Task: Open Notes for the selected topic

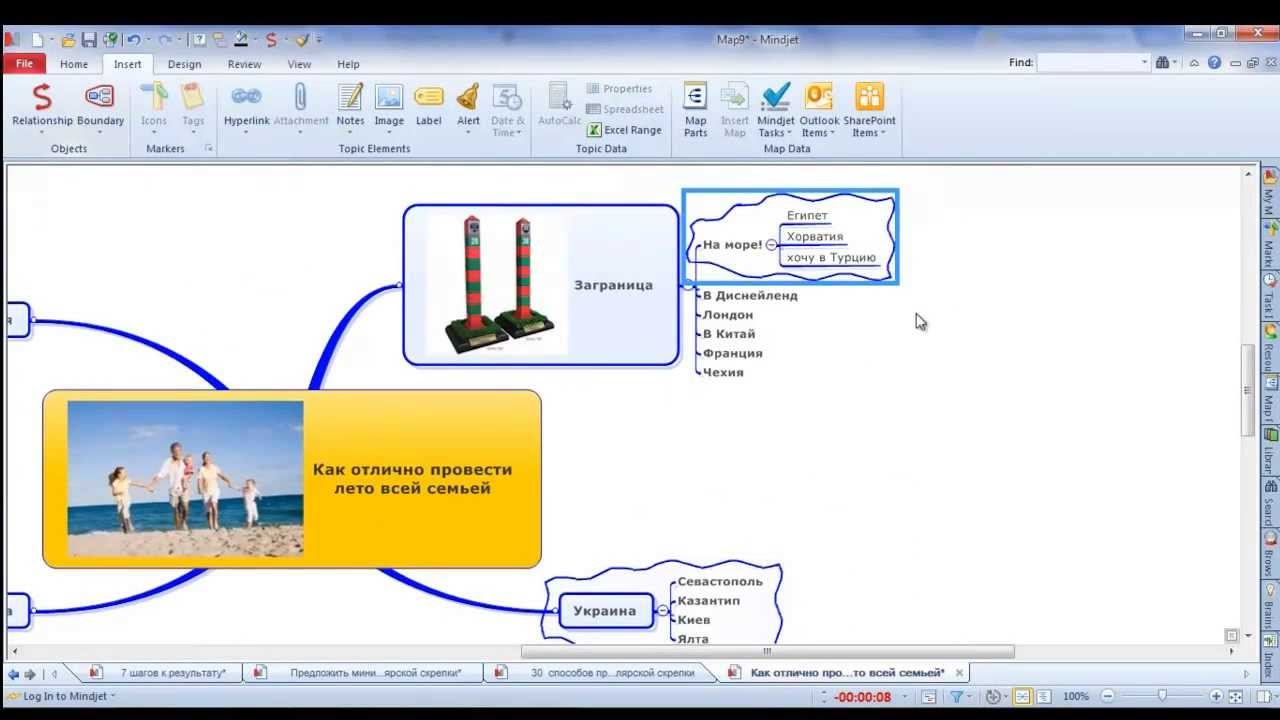Action: (350, 108)
